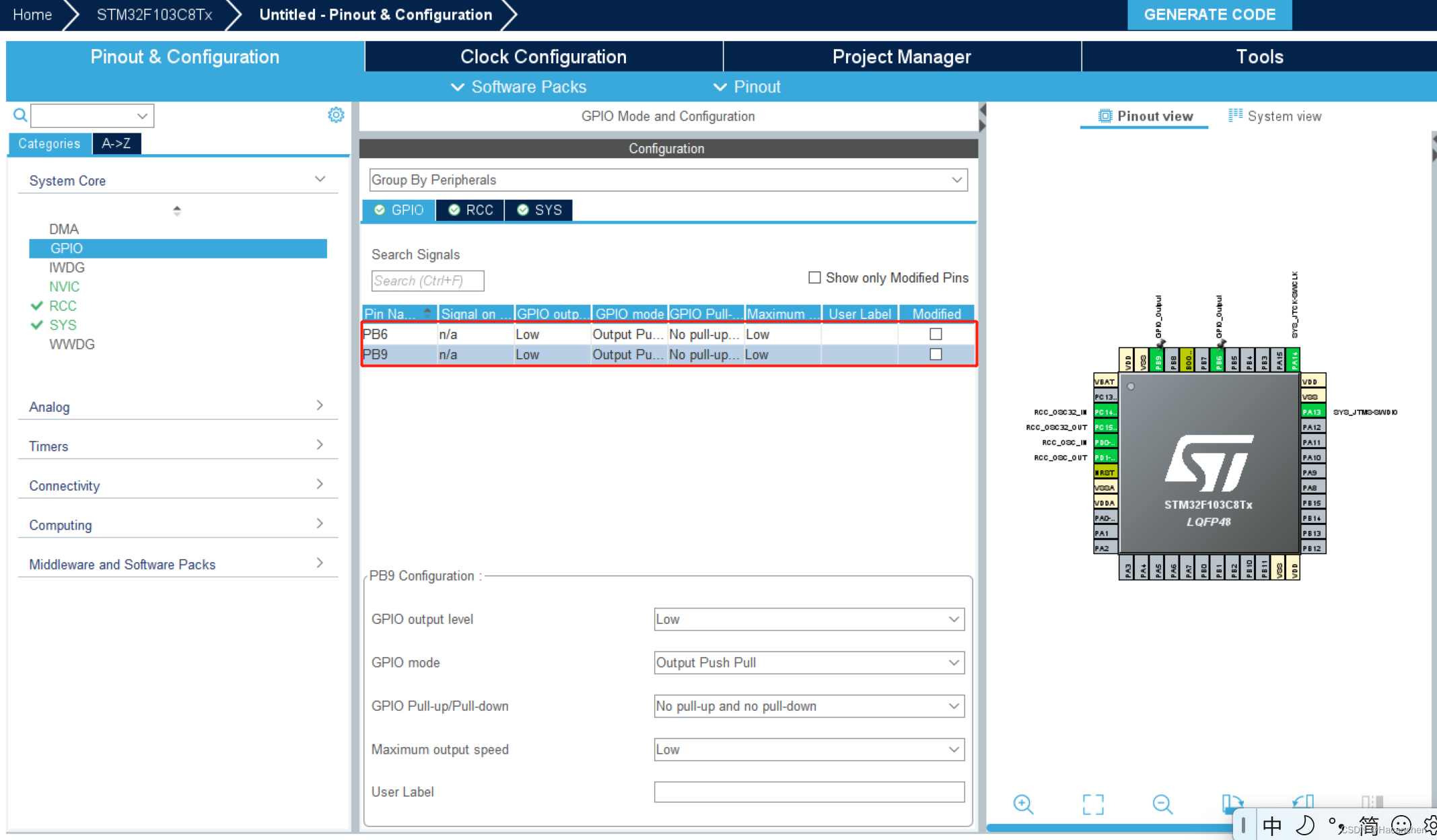Click the IME moon half-width icon
The image size is (1437, 840).
tap(1304, 825)
